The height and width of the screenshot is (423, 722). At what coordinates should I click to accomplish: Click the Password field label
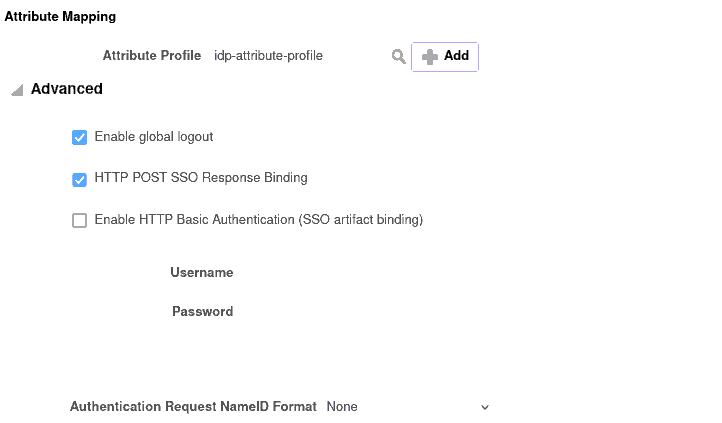(203, 311)
